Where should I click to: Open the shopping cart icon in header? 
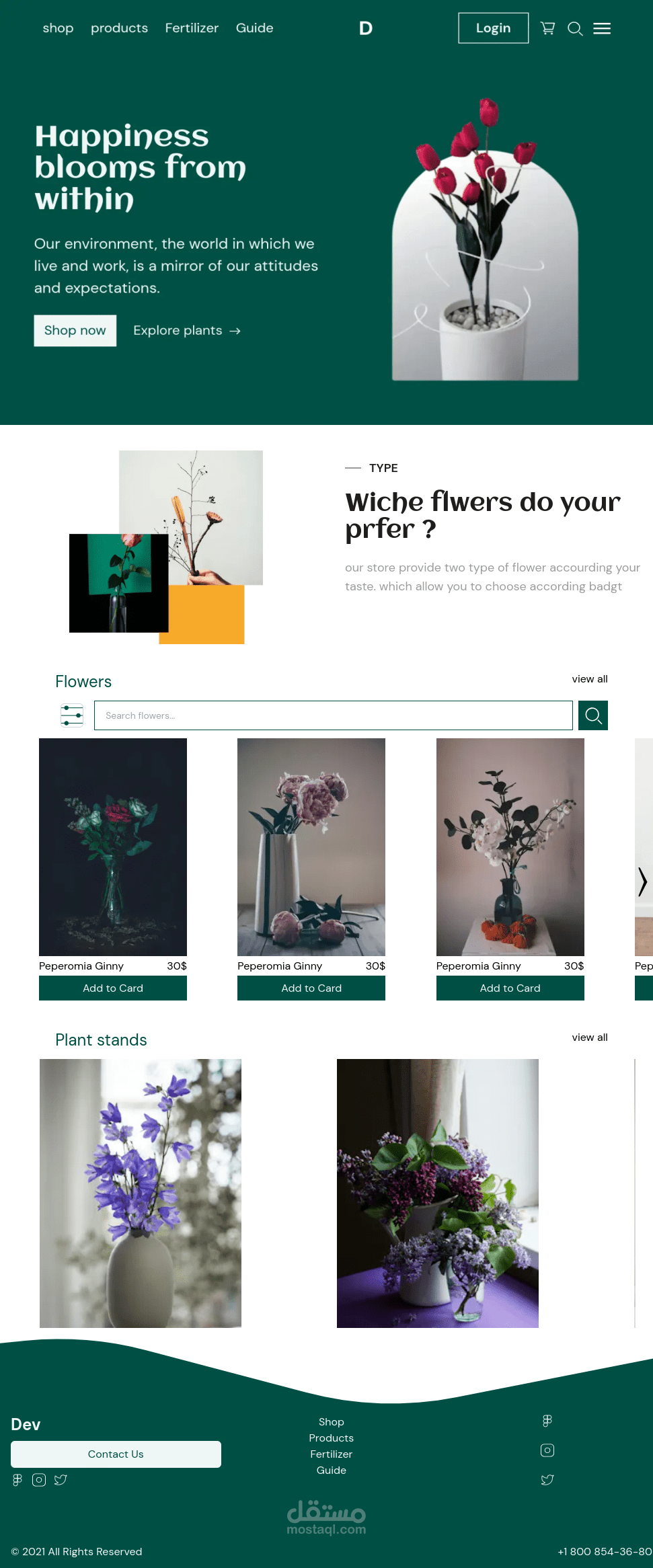coord(548,28)
